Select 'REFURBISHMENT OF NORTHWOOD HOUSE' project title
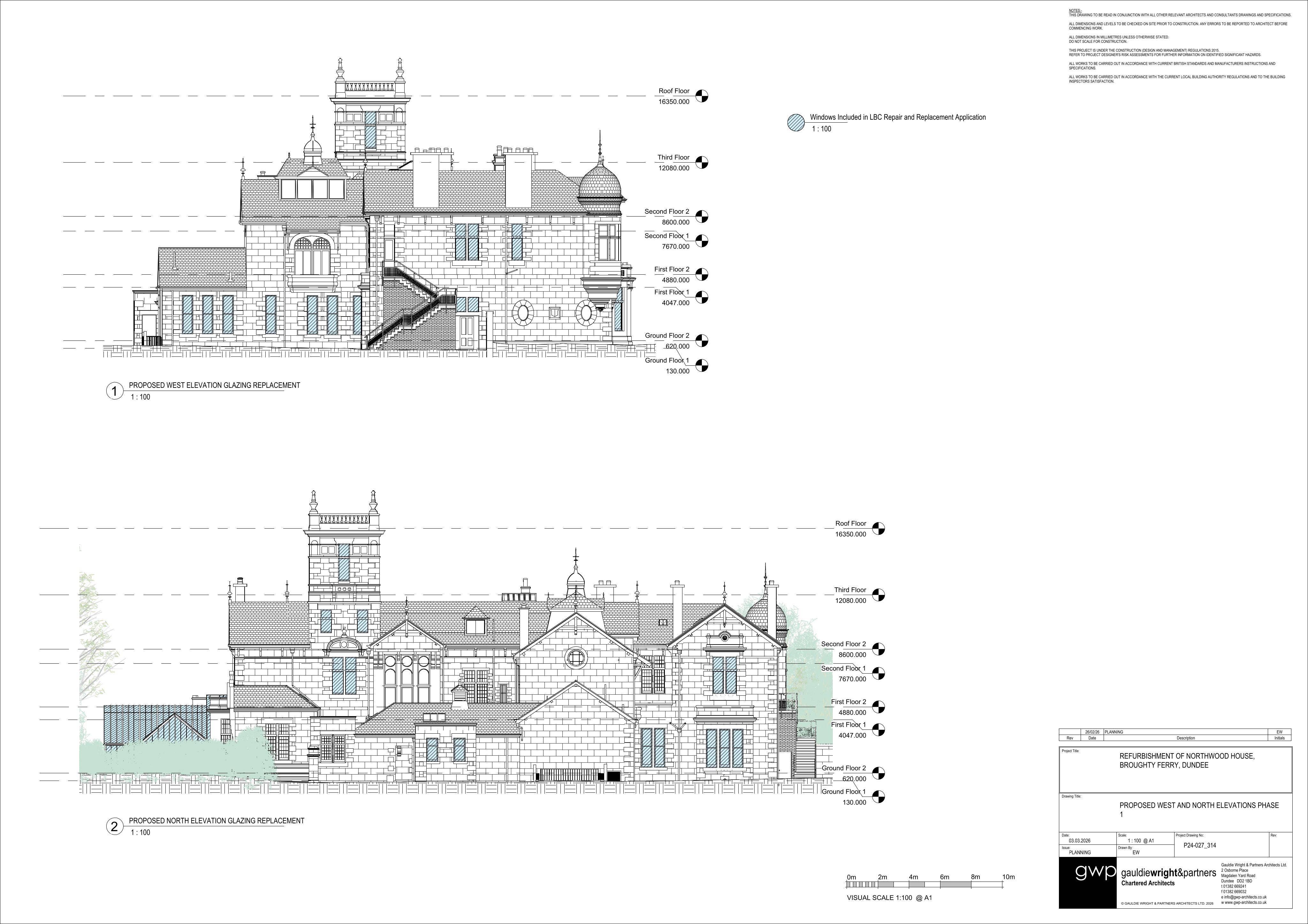The height and width of the screenshot is (924, 1308). click(x=1187, y=756)
